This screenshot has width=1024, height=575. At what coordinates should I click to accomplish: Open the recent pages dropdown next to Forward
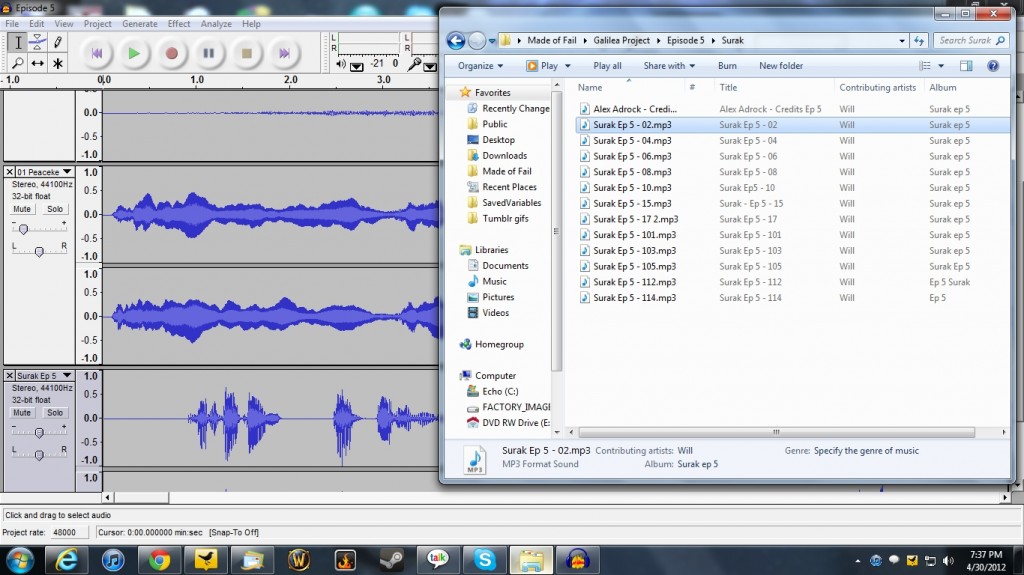pyautogui.click(x=492, y=41)
